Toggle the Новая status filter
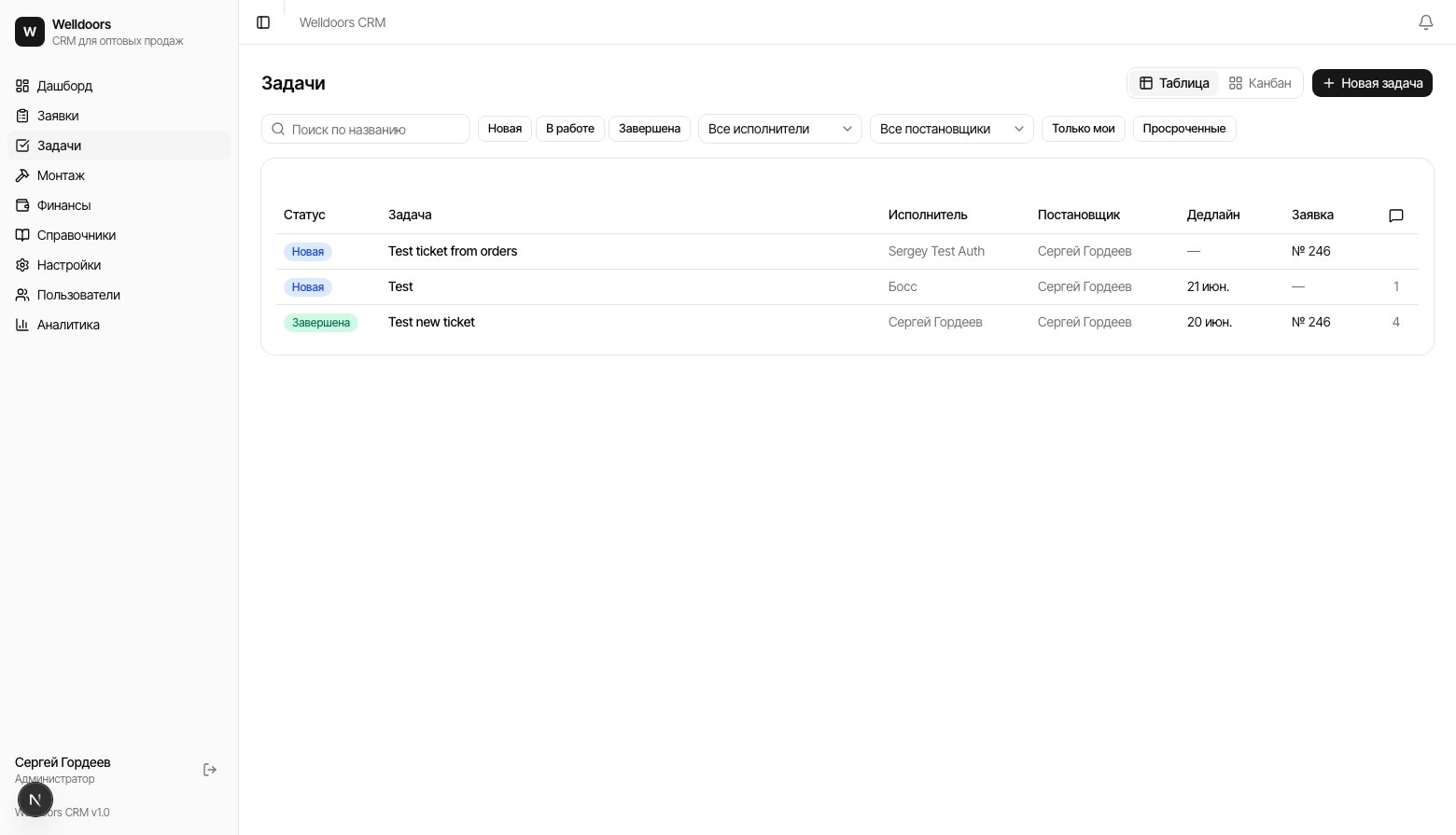Viewport: 1456px width, 835px height. (x=505, y=129)
